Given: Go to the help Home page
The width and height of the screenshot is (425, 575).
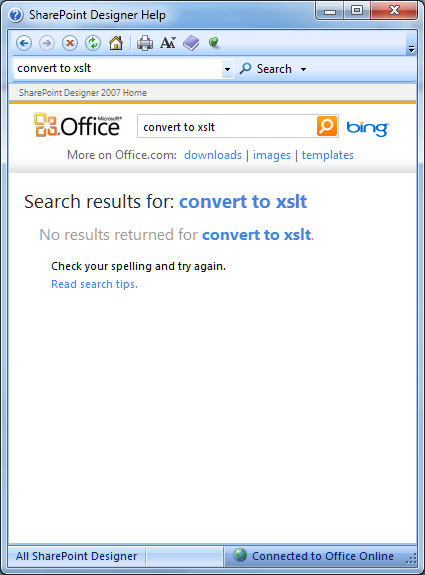Looking at the screenshot, I should coord(116,43).
